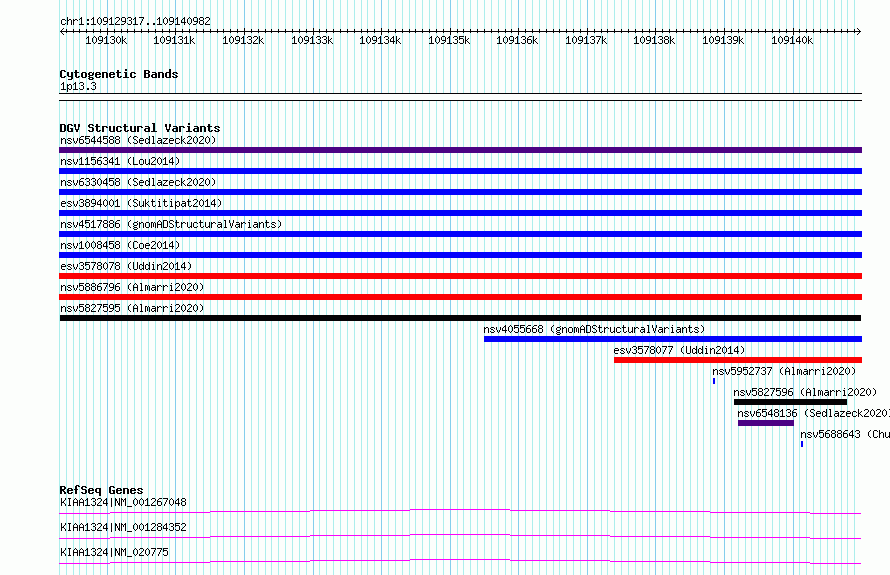Open the nsv6330458 (Sedlazeck2020) label
Screen dimensions: 890x575
(138, 182)
